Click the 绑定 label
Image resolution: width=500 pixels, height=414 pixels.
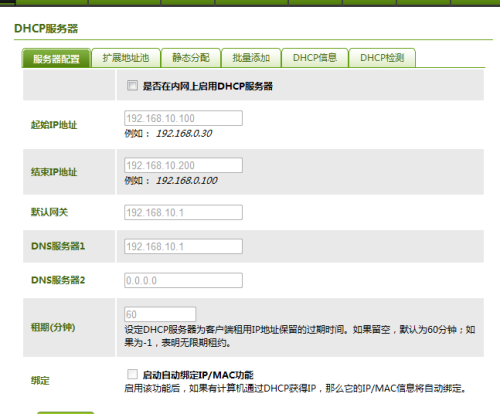click(40, 381)
